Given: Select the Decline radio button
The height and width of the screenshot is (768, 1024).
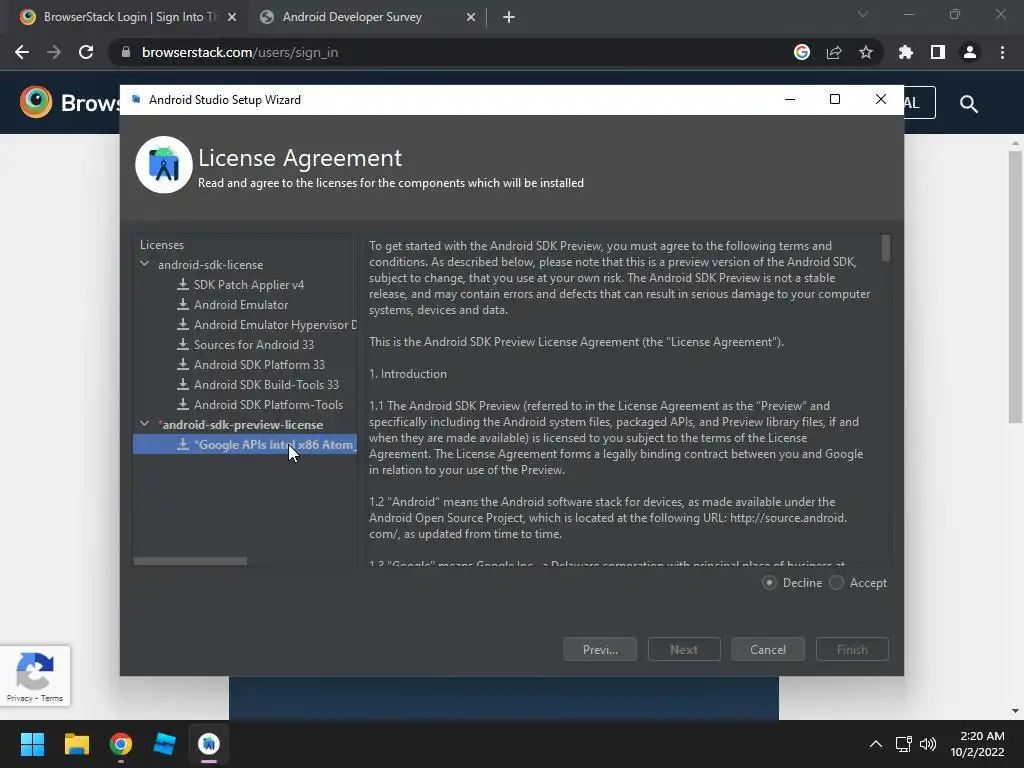Looking at the screenshot, I should tap(769, 583).
